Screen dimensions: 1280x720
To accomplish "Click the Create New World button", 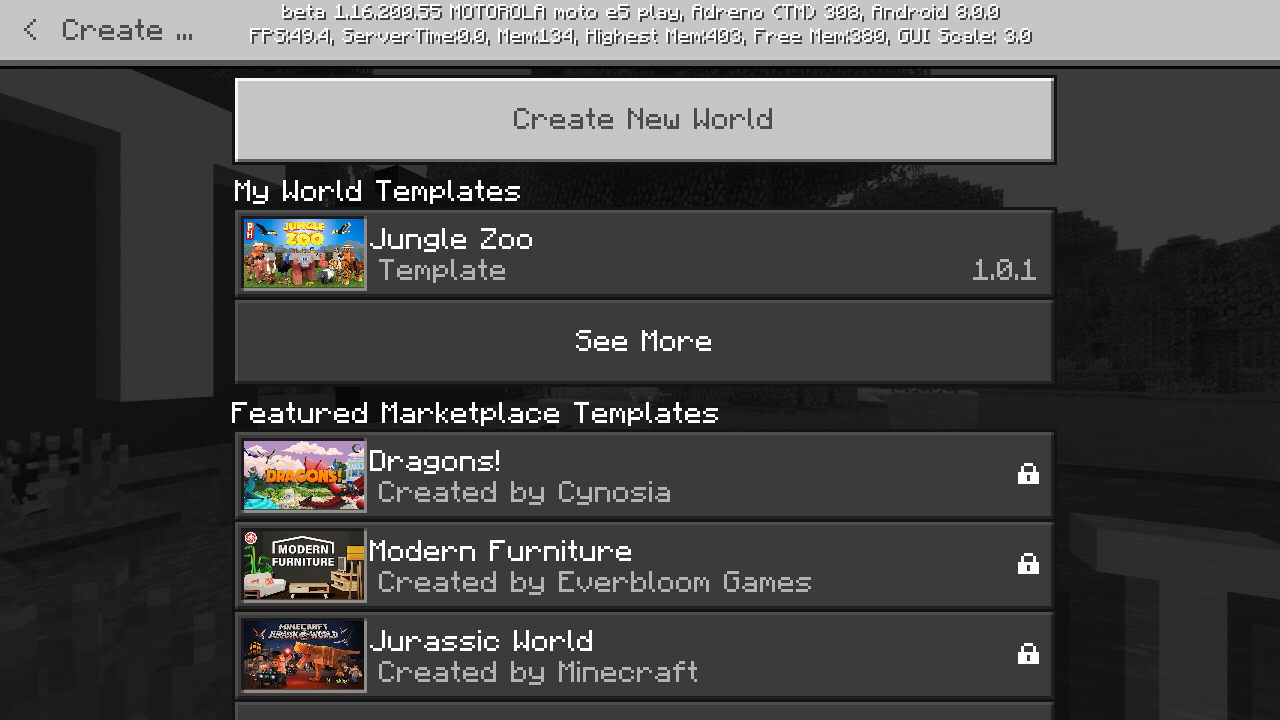I will pyautogui.click(x=644, y=120).
